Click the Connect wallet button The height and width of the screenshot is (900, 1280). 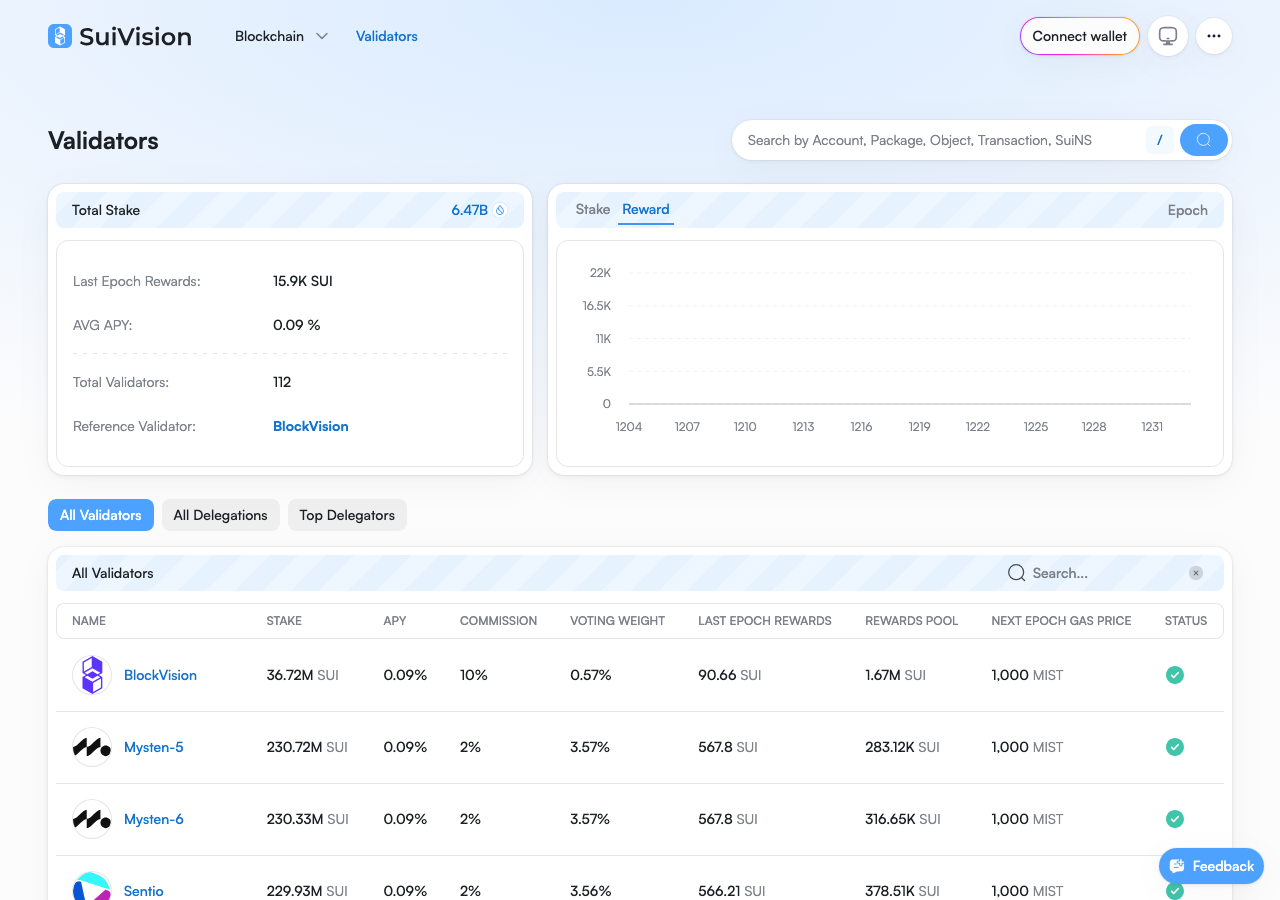click(x=1080, y=36)
